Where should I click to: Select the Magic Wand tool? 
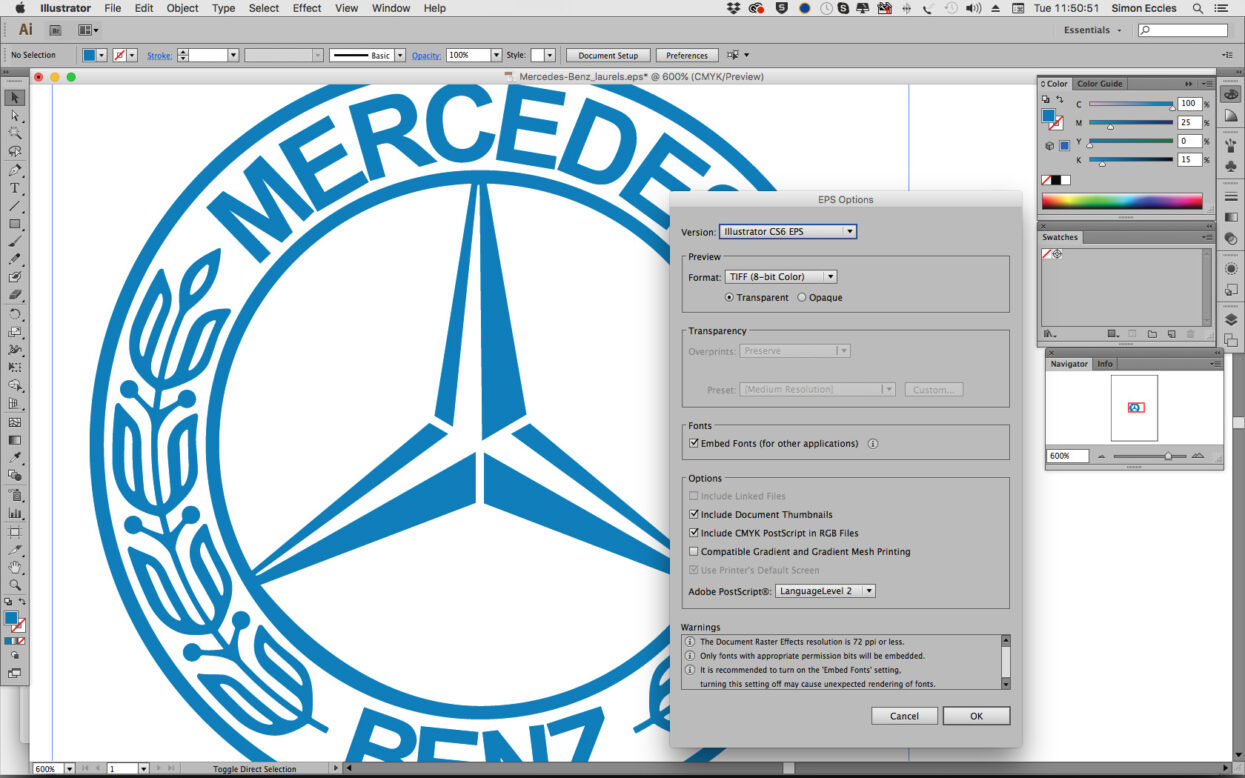(15, 133)
